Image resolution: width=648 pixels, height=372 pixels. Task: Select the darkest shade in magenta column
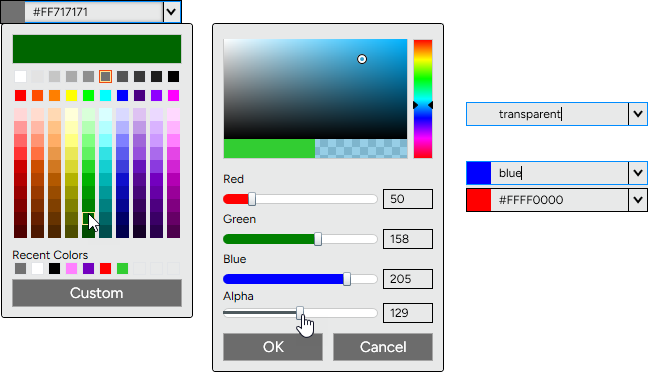click(x=174, y=231)
